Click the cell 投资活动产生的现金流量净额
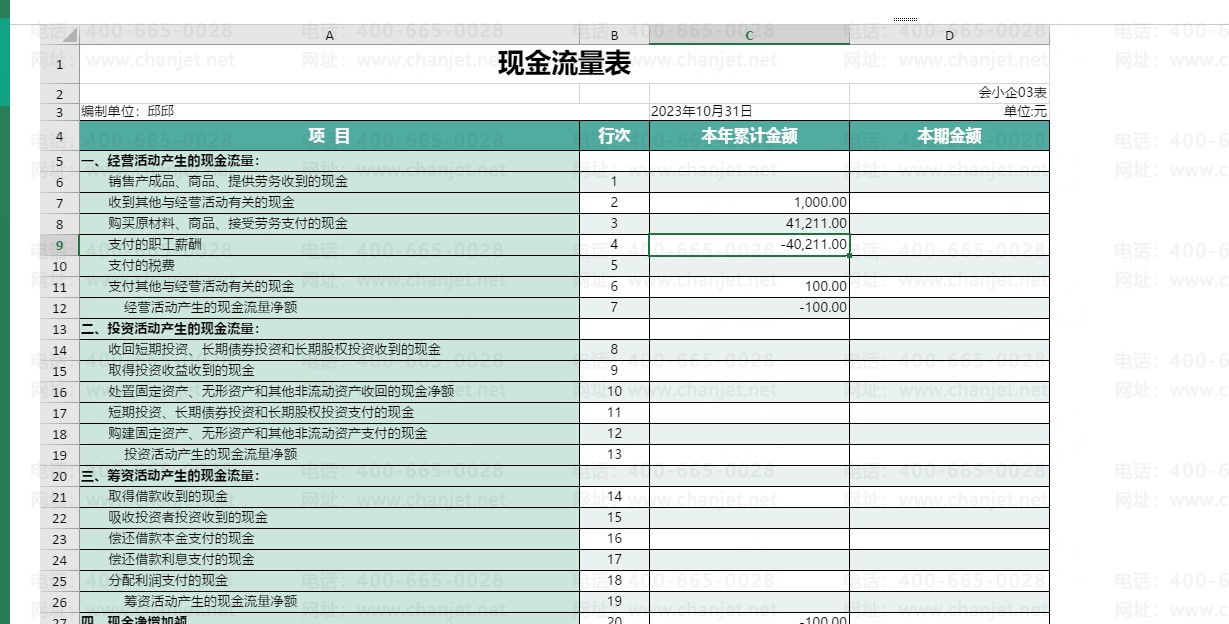 point(329,454)
